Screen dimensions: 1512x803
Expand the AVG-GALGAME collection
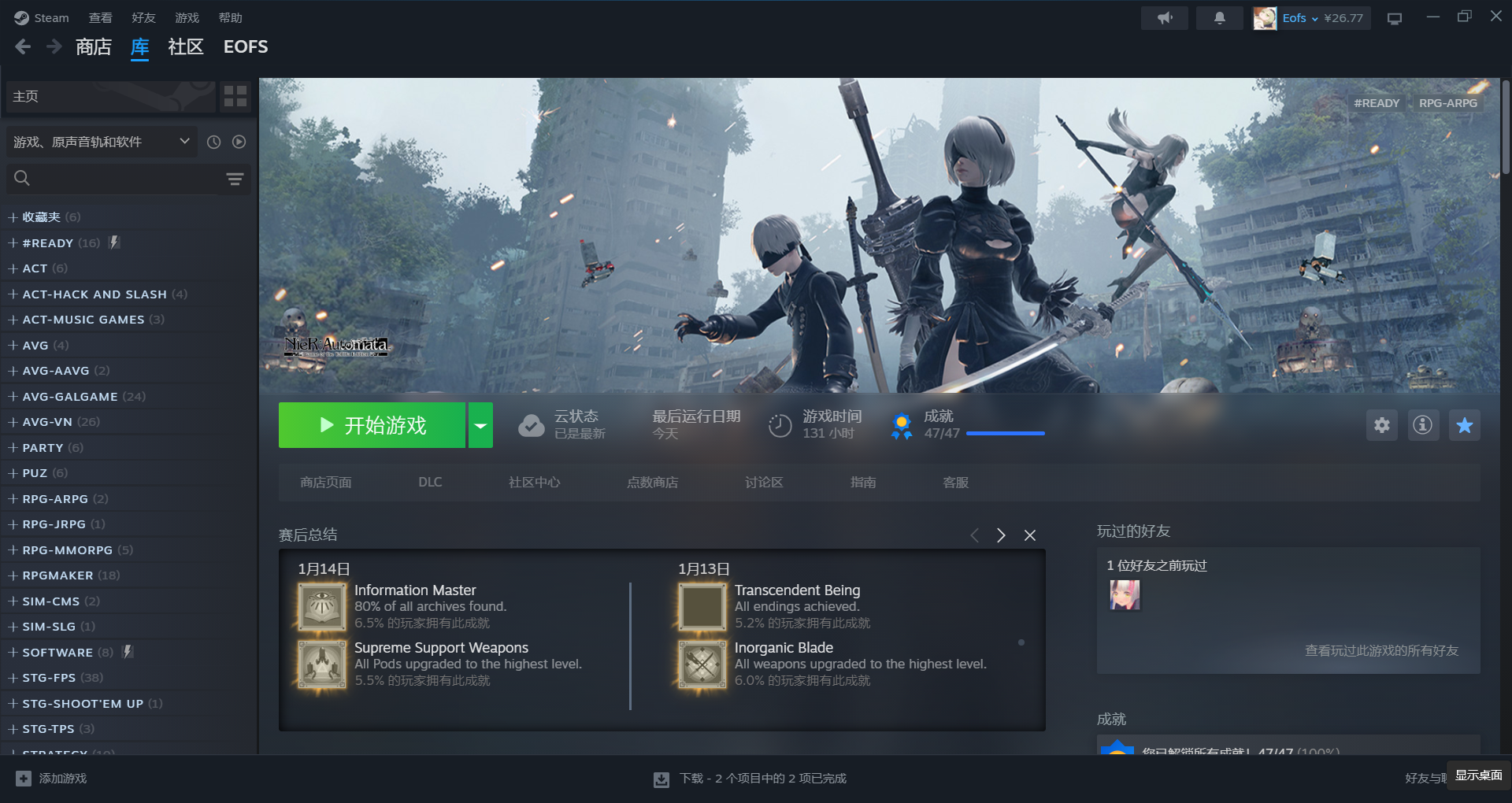point(13,396)
